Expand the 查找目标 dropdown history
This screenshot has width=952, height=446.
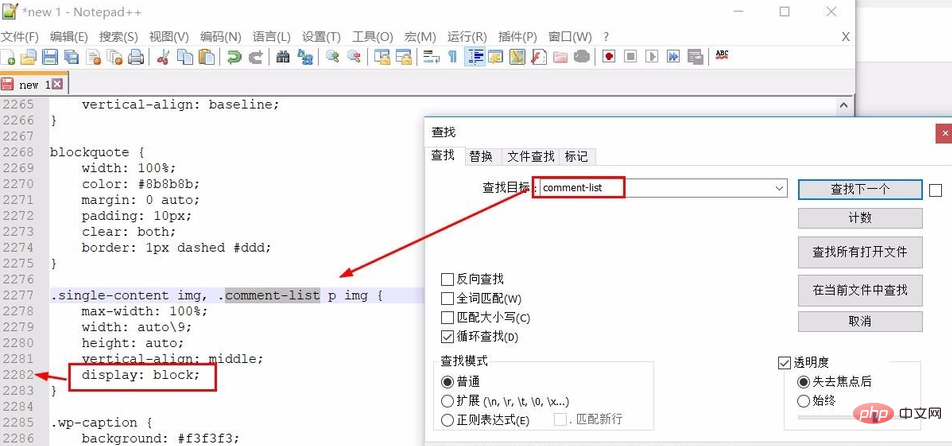780,188
